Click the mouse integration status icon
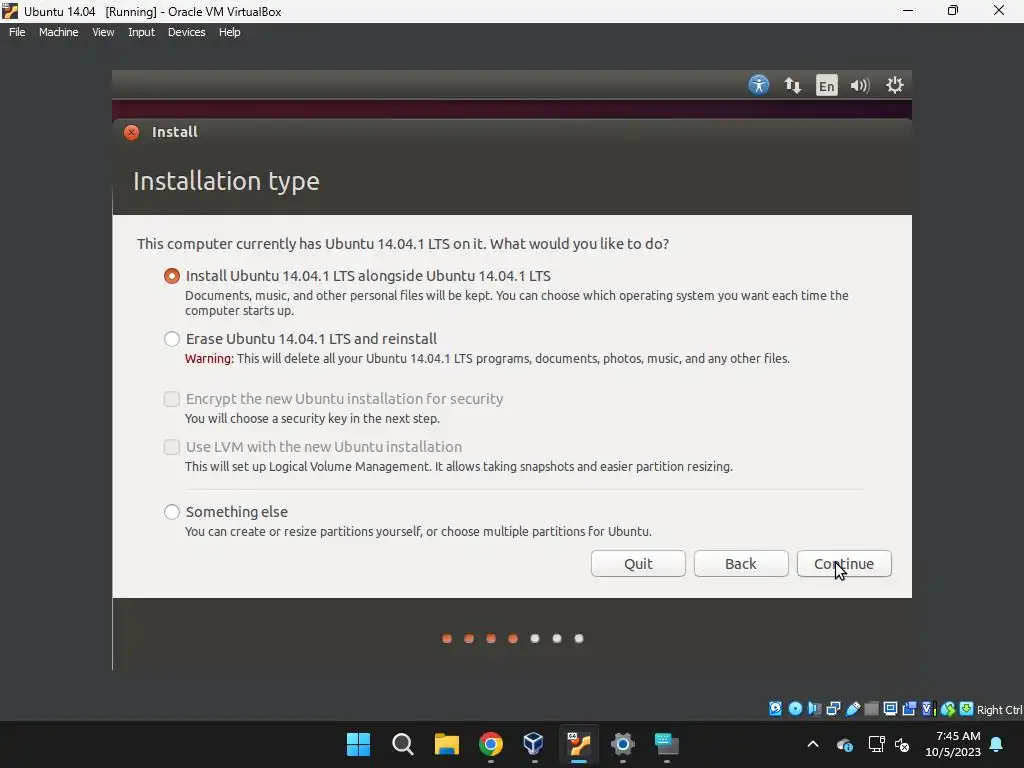1024x768 pixels. point(948,709)
